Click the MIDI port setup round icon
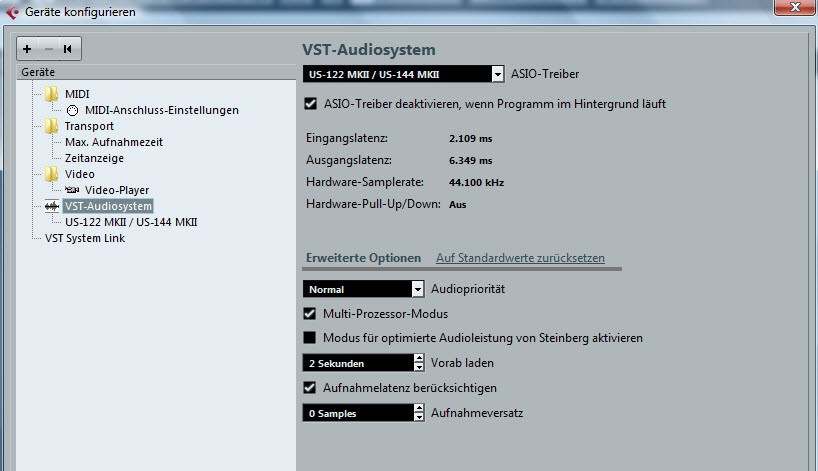818x471 pixels. click(x=73, y=110)
